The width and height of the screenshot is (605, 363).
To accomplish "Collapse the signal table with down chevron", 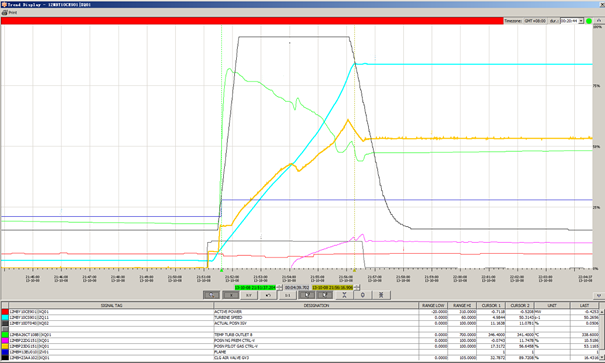I will pos(599,295).
